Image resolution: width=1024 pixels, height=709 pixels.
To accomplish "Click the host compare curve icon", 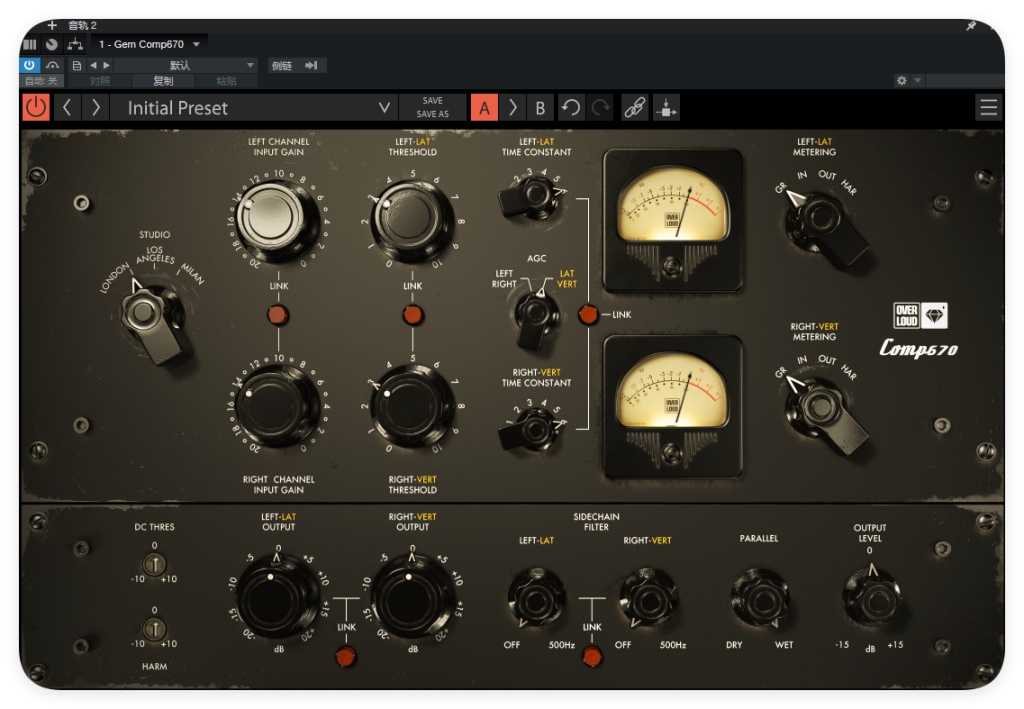I will point(53,65).
